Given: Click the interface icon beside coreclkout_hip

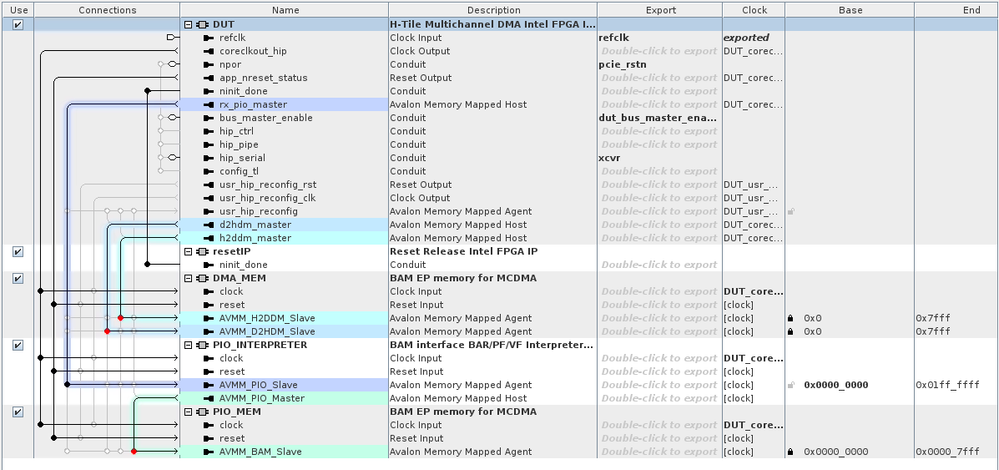Looking at the screenshot, I should click(x=209, y=51).
